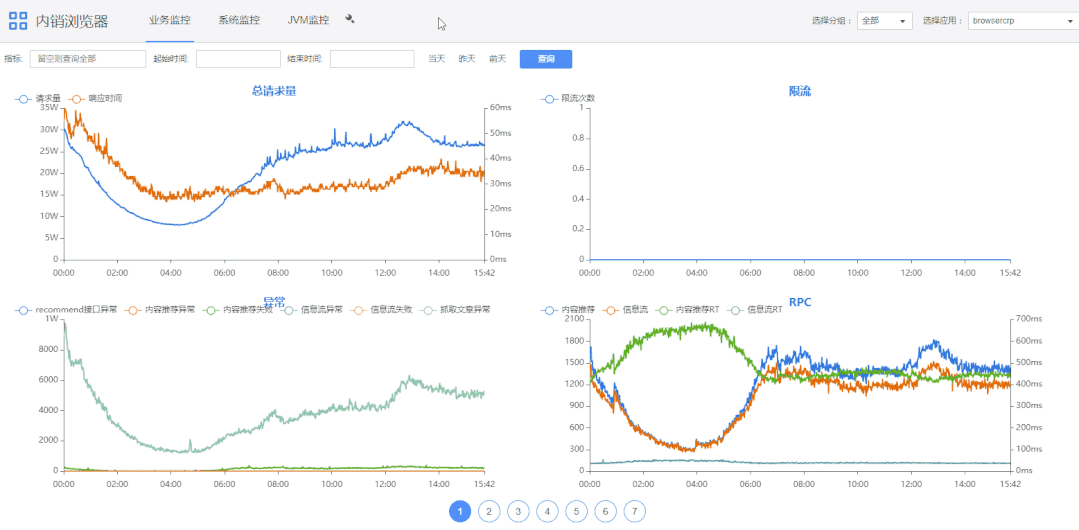The image size is (1079, 530).
Task: Click the 起始时间 date picker field
Action: [x=236, y=59]
